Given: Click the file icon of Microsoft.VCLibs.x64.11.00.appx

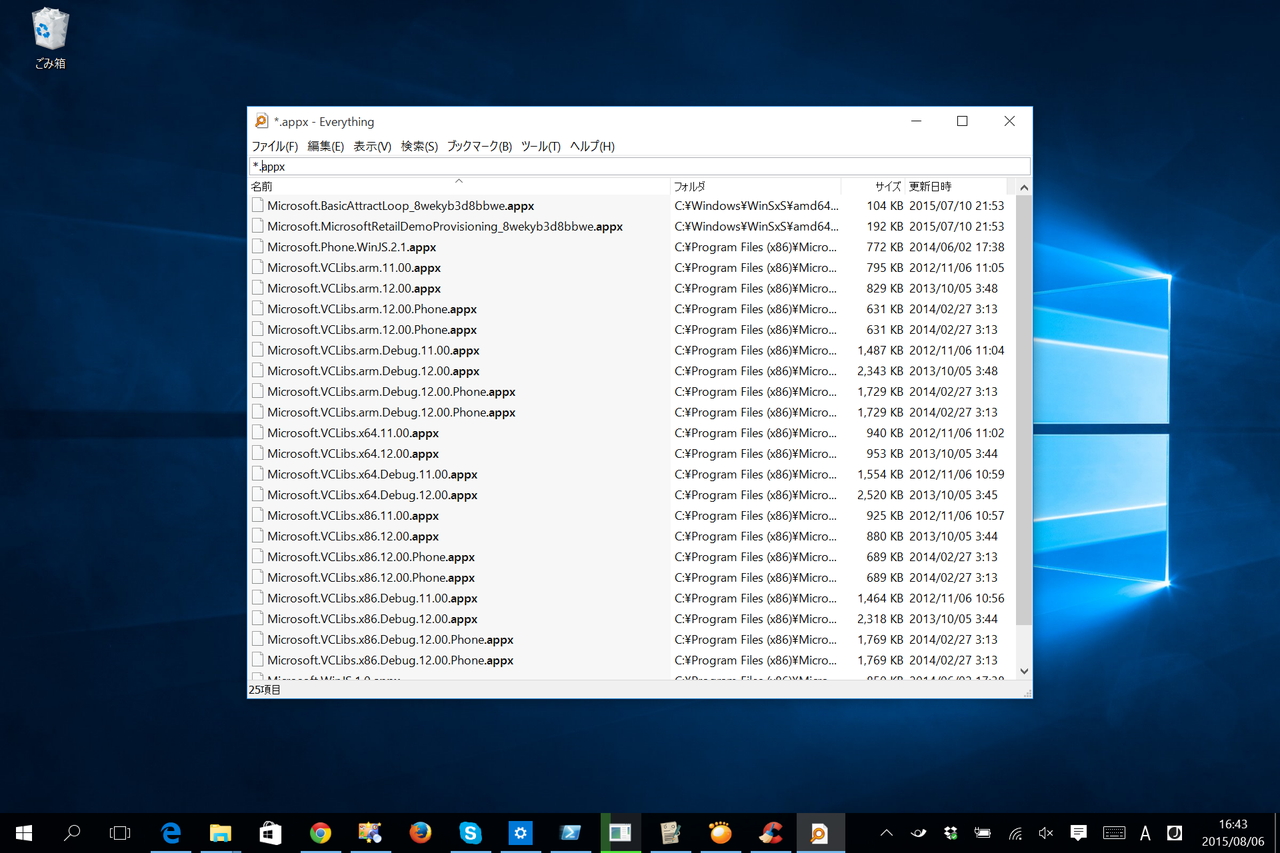Looking at the screenshot, I should [x=258, y=432].
